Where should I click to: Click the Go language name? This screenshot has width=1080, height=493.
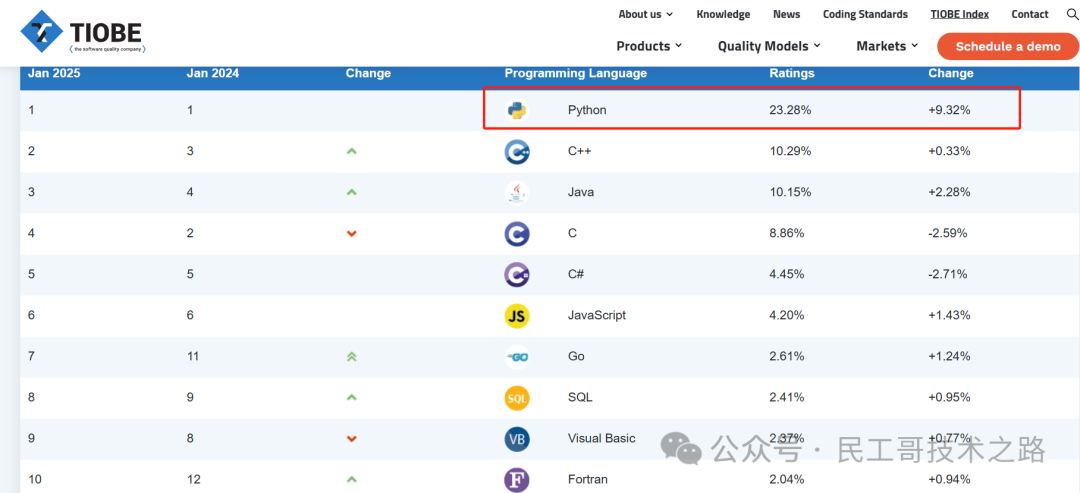577,357
